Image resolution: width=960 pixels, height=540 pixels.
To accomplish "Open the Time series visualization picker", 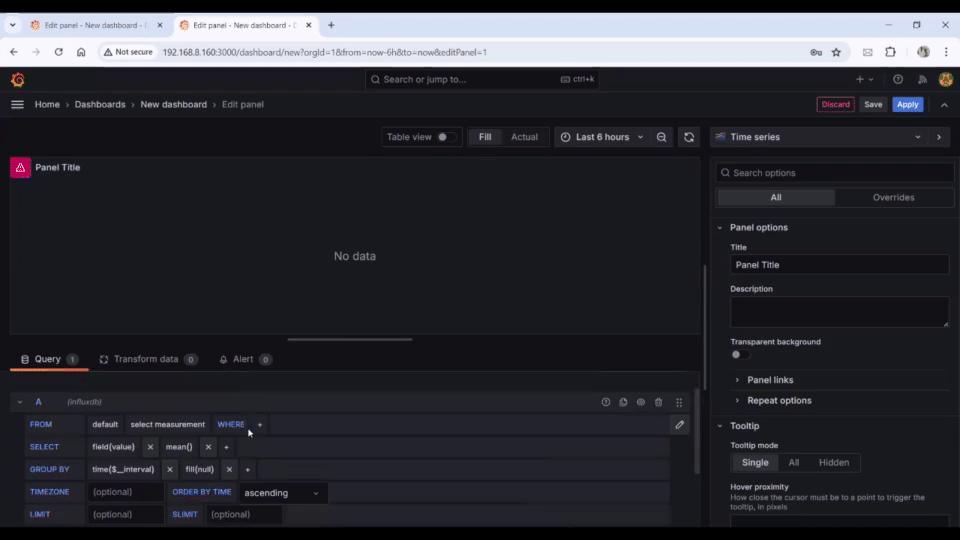I will pos(818,137).
